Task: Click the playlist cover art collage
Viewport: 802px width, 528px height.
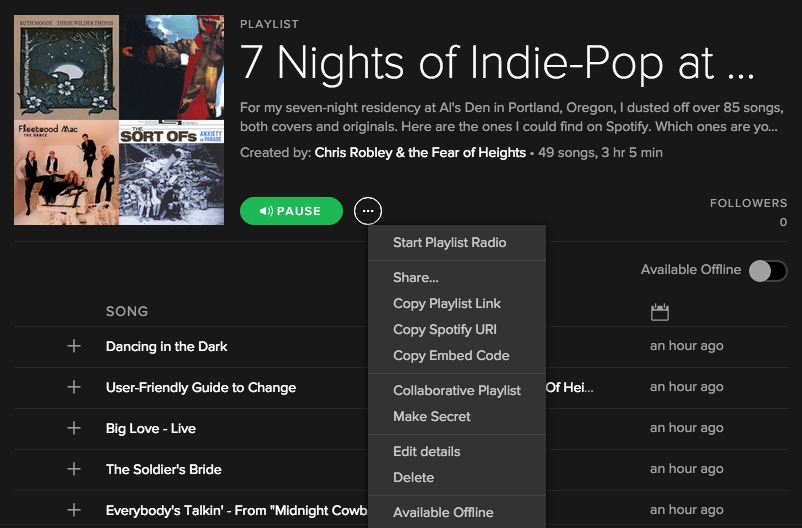Action: coord(120,120)
